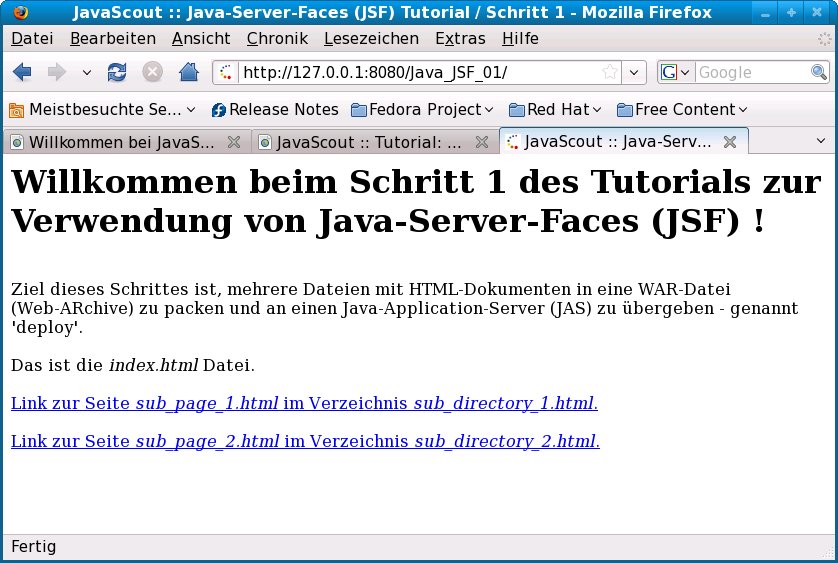
Task: Close the 'Willkommen bei JavaS...' tab
Action: pyautogui.click(x=233, y=142)
